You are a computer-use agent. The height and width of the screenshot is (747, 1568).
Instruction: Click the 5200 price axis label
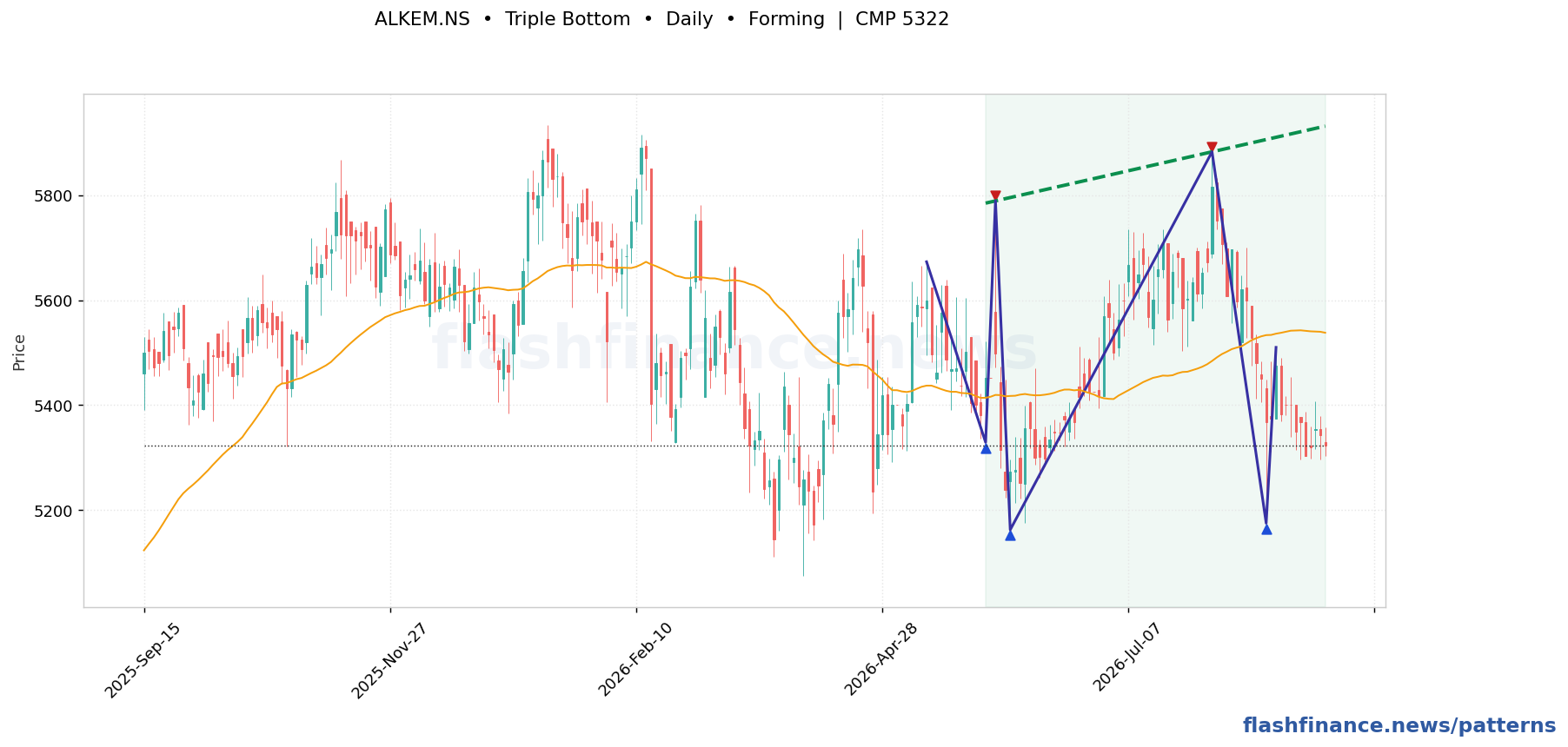click(x=55, y=511)
